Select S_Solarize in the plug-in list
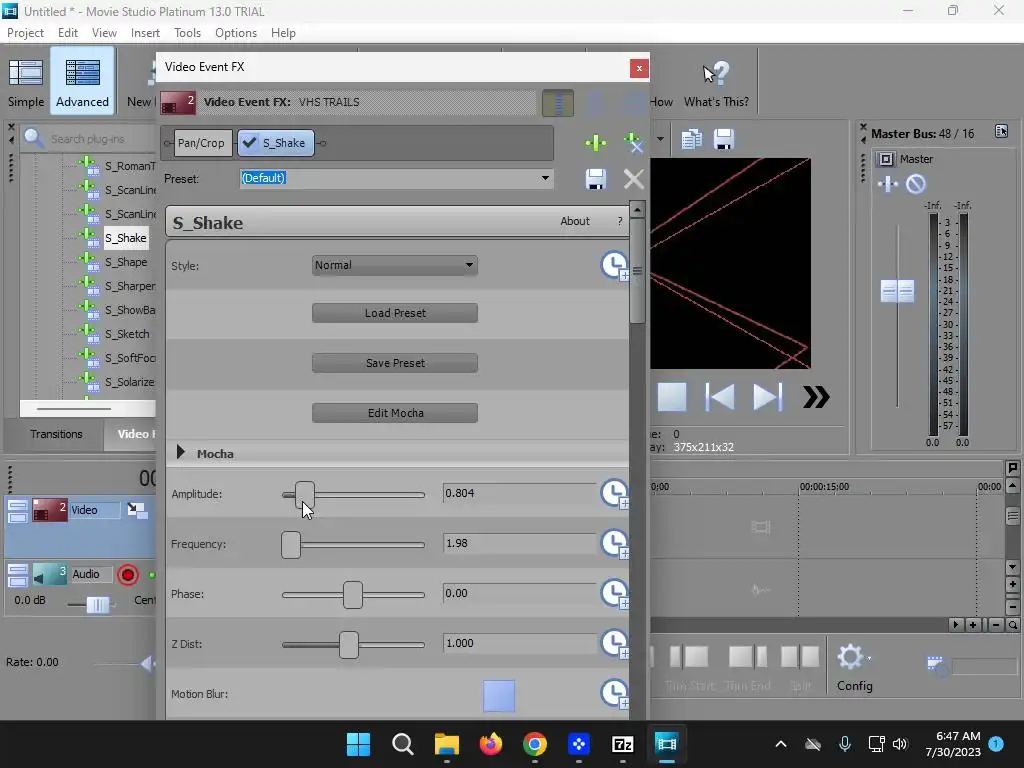The image size is (1024, 768). tap(129, 382)
